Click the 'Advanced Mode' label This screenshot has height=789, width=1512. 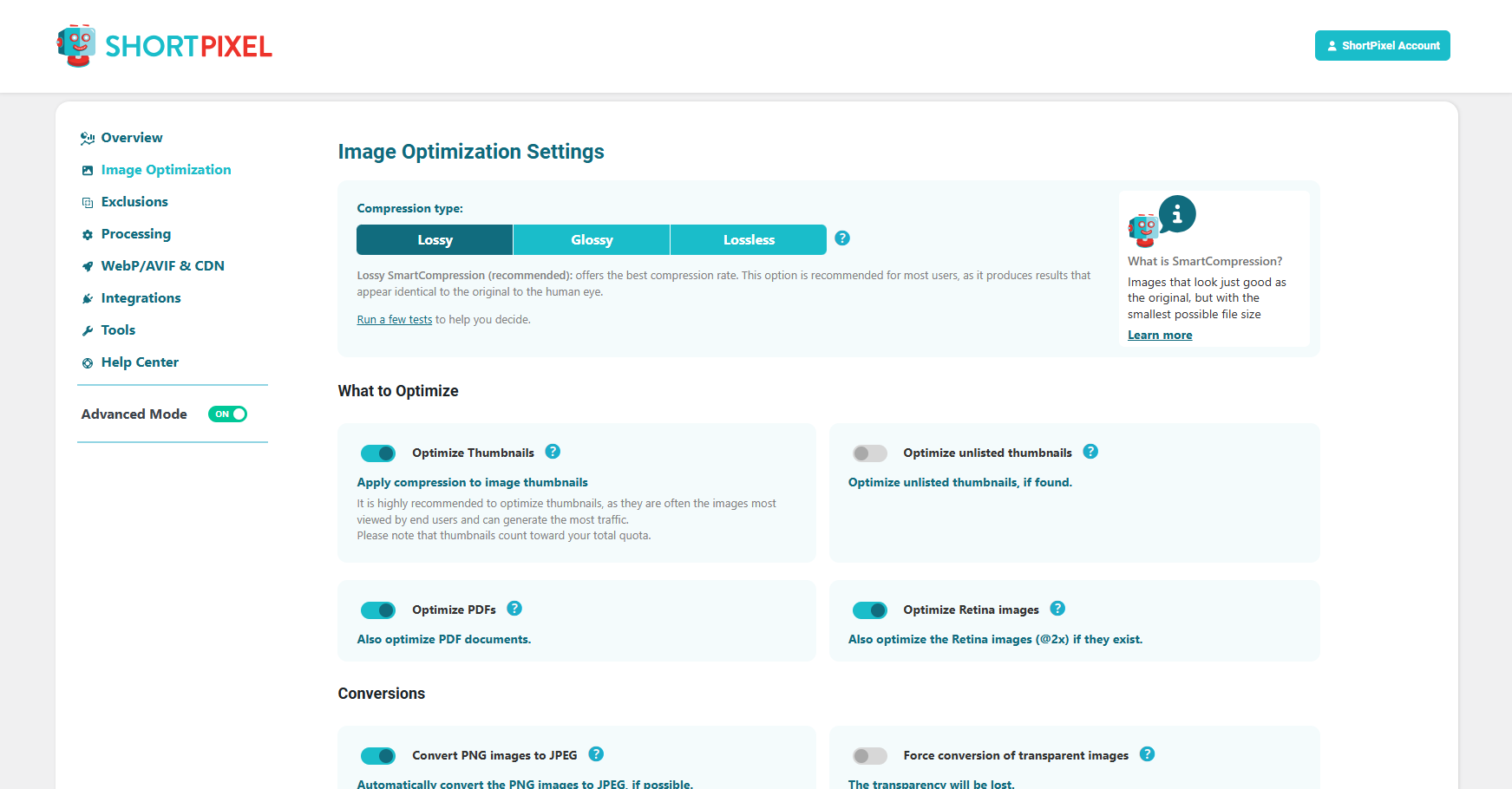pyautogui.click(x=134, y=414)
